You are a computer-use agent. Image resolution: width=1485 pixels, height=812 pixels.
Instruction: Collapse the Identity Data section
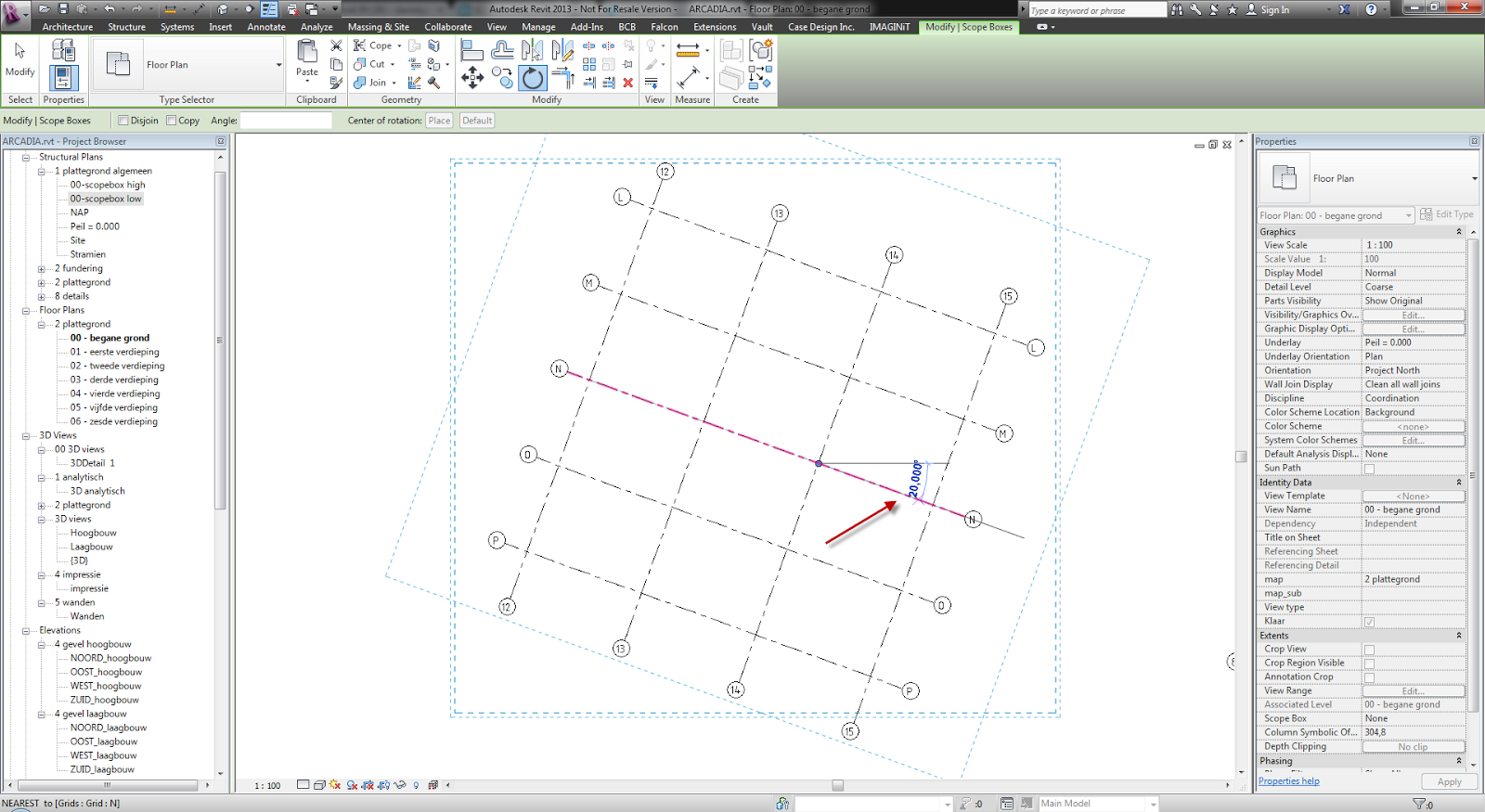point(1459,483)
